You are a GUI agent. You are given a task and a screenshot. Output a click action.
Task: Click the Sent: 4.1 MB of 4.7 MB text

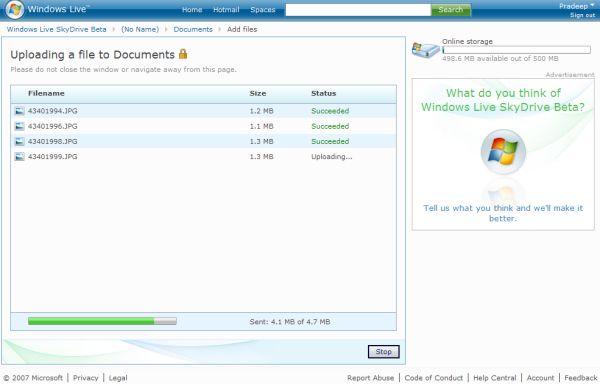pyautogui.click(x=290, y=322)
